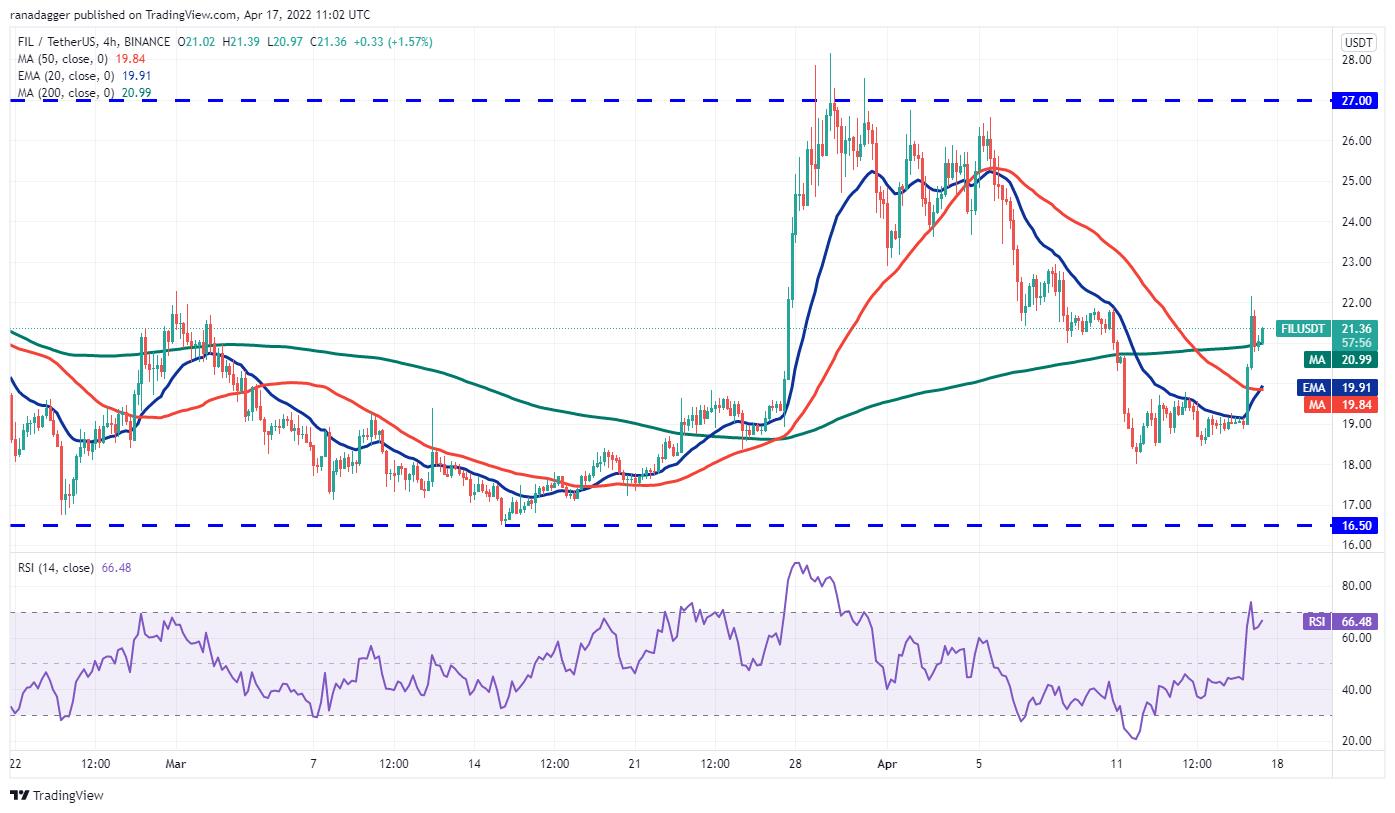This screenshot has height=813, width=1395.
Task: Click the latest green candlestick near 21.36
Action: click(1264, 335)
